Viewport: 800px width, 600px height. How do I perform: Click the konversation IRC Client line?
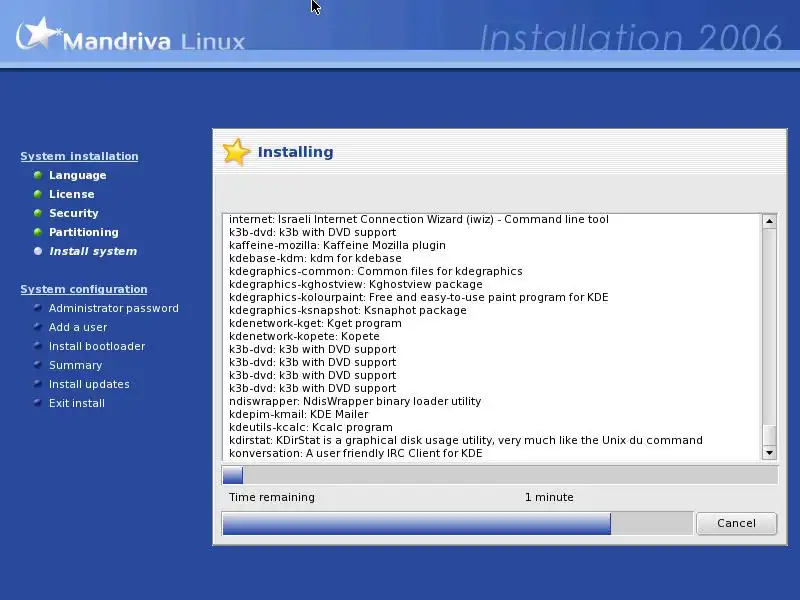point(356,454)
